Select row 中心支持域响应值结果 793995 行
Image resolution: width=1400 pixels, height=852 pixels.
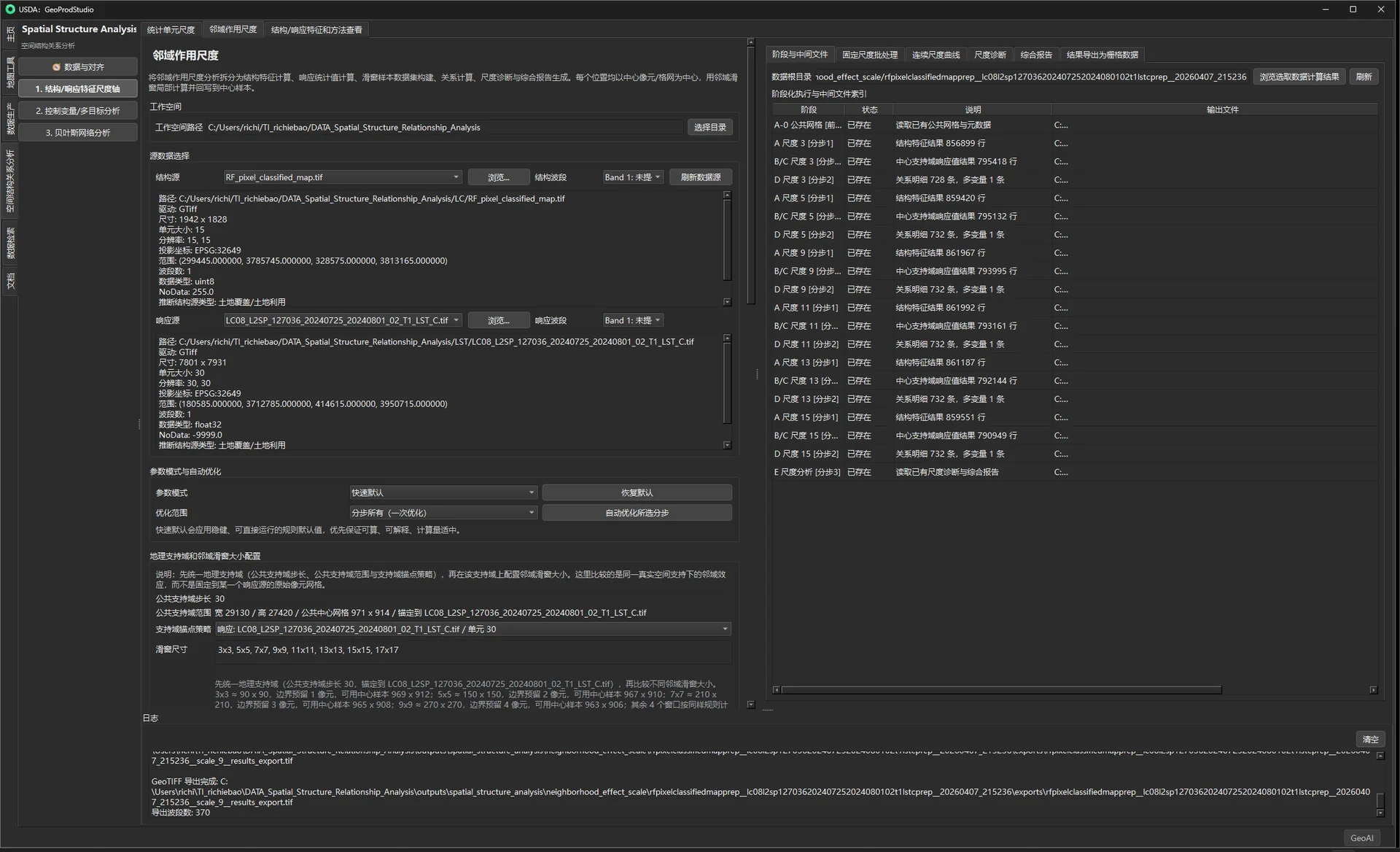click(1075, 271)
